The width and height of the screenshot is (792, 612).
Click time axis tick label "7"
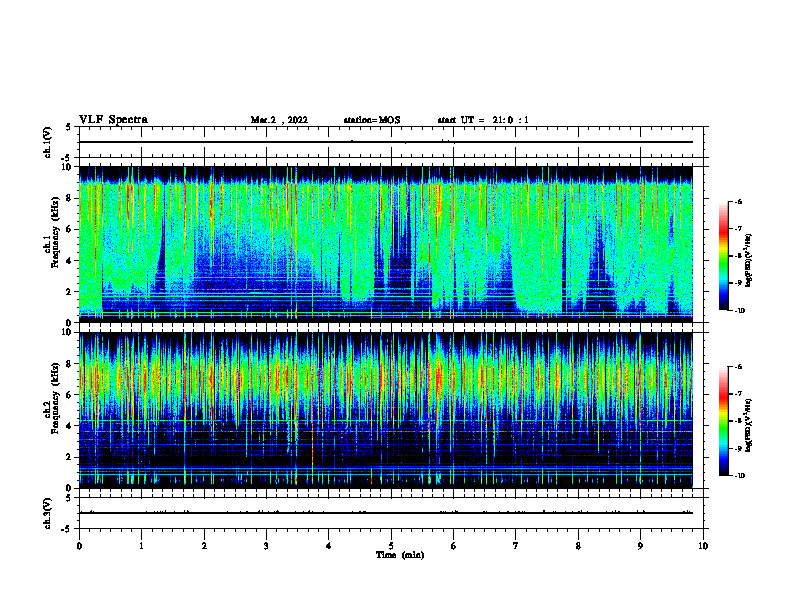coord(516,546)
